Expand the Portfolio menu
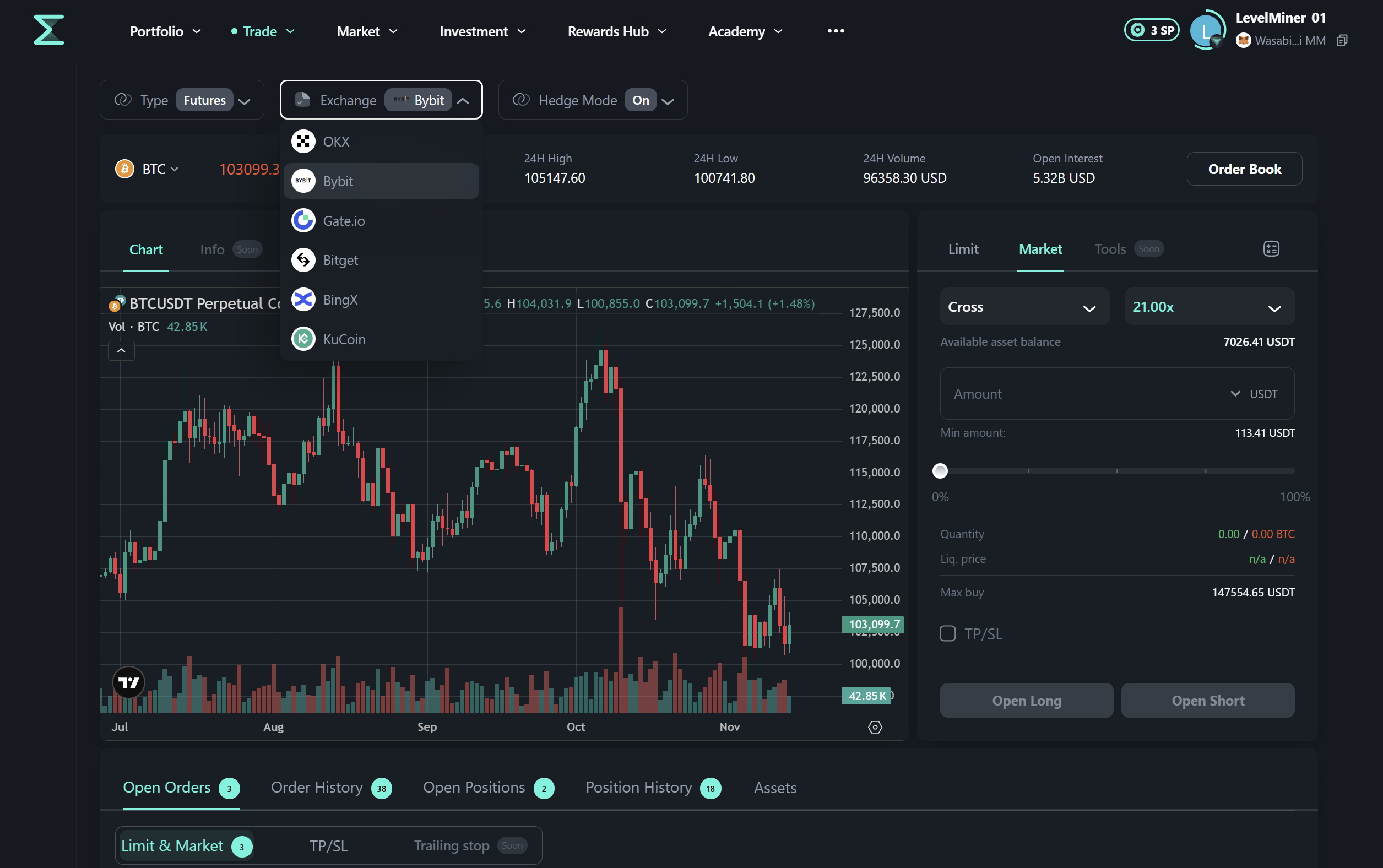This screenshot has height=868, width=1383. coord(165,31)
